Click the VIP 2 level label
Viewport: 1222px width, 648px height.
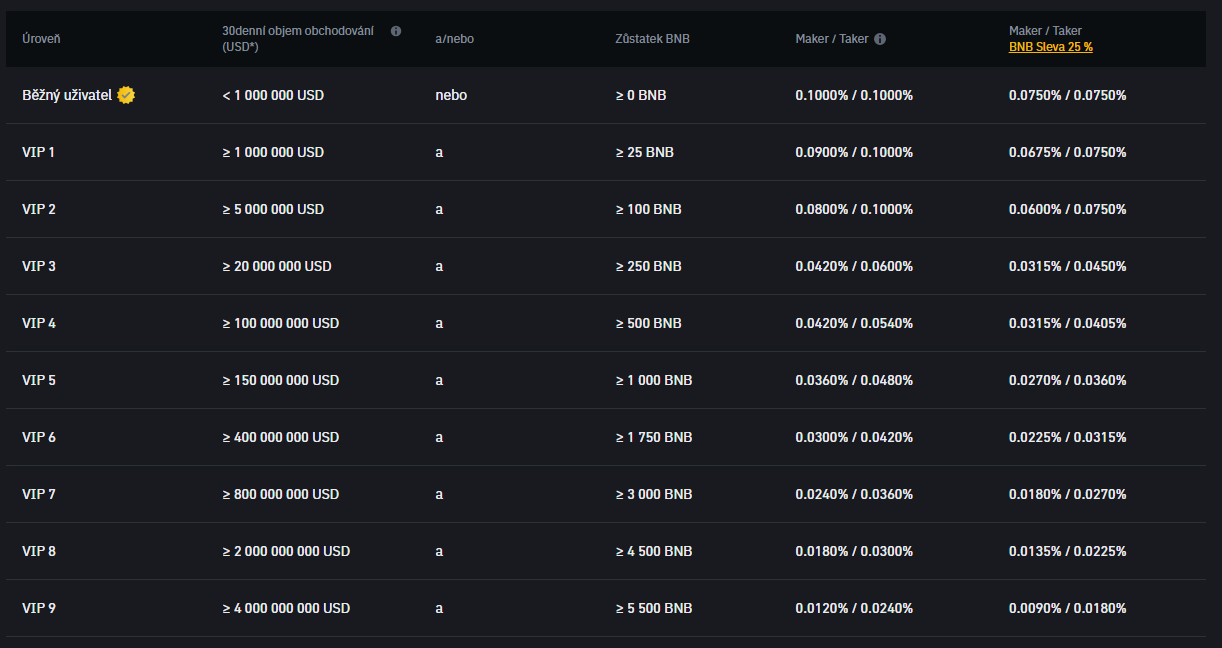(x=39, y=209)
